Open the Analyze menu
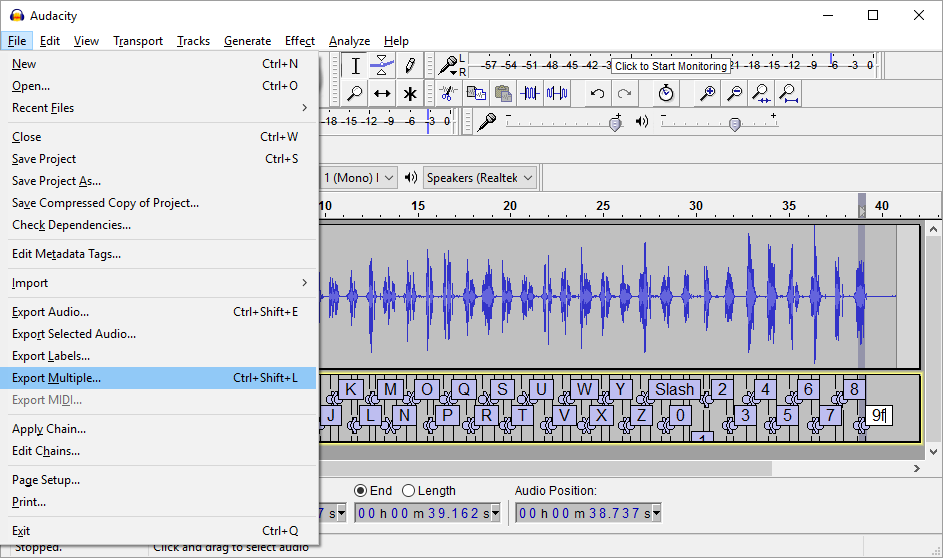 pyautogui.click(x=349, y=41)
